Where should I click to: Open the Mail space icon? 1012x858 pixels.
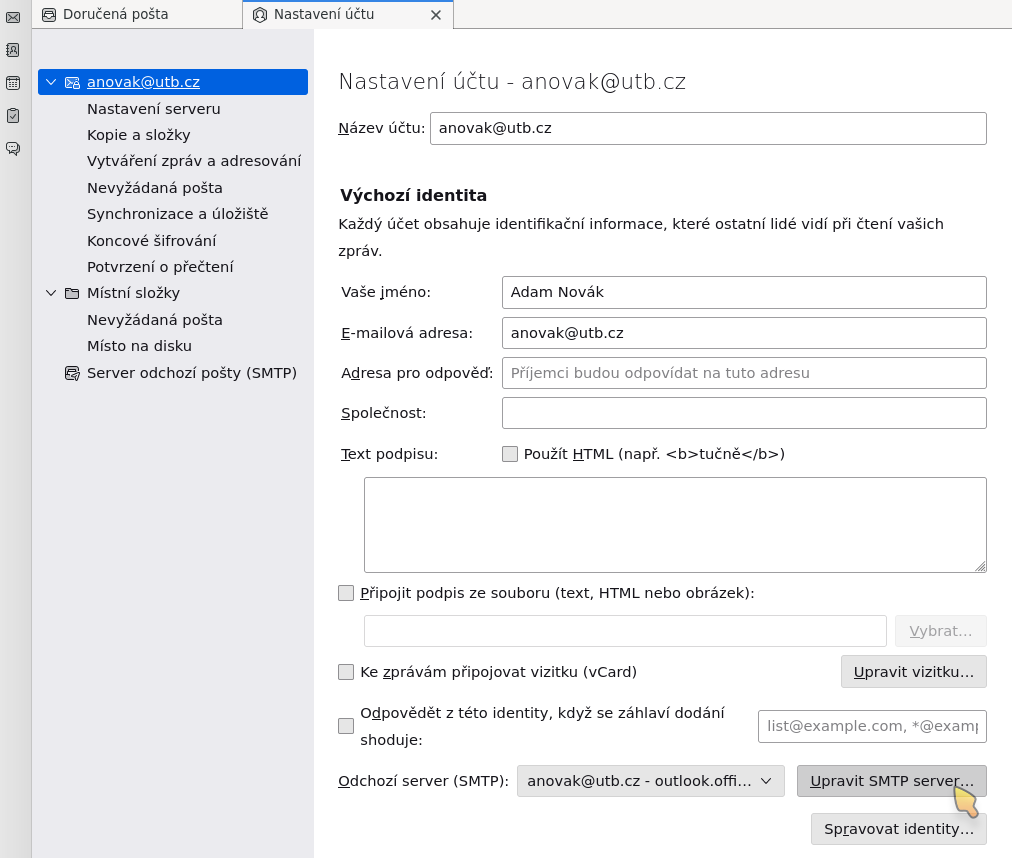tap(13, 17)
